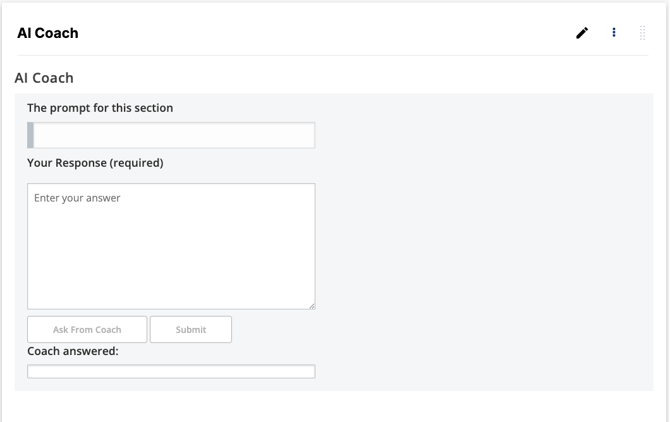Click empty gray panel area beside the form
The height and width of the screenshot is (422, 670).
click(483, 239)
